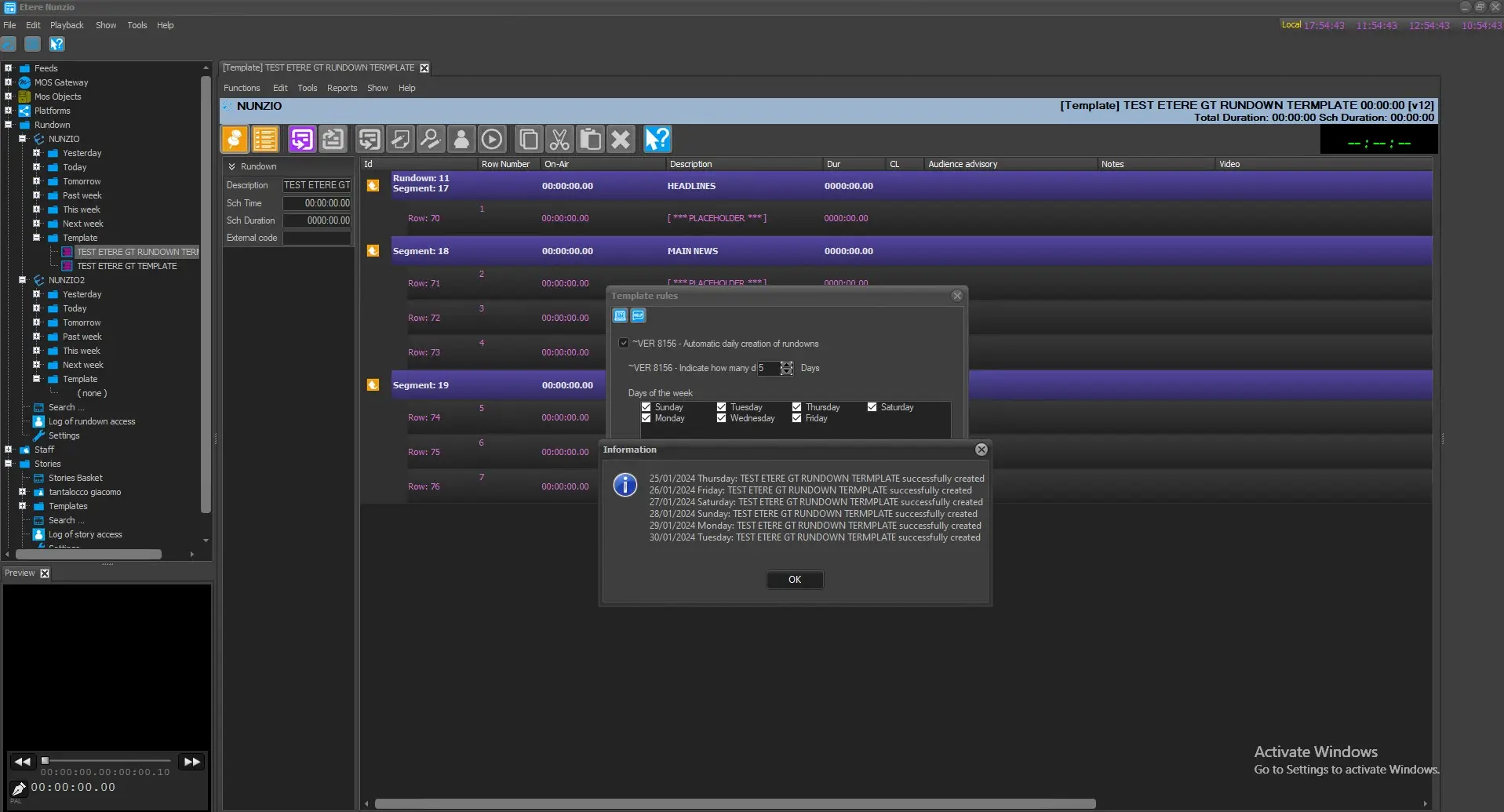Open the Playback menu
Viewport: 1504px width, 812px height.
[67, 25]
